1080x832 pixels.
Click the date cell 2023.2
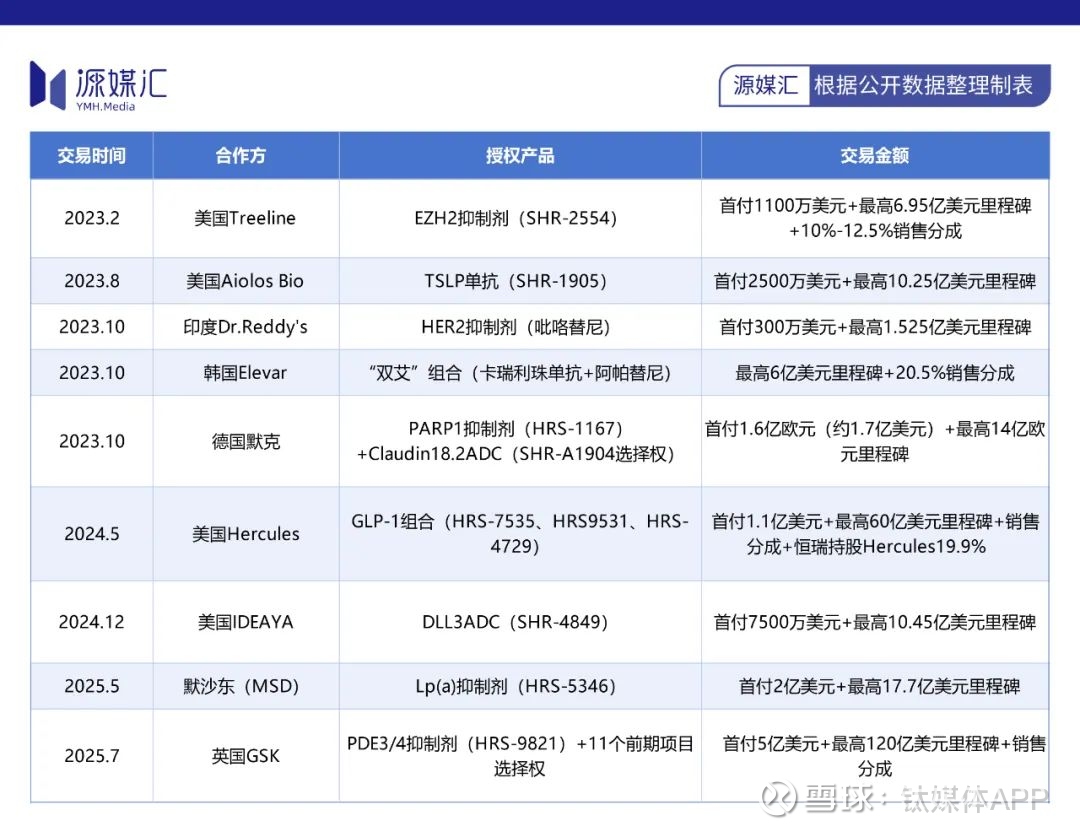[x=92, y=218]
